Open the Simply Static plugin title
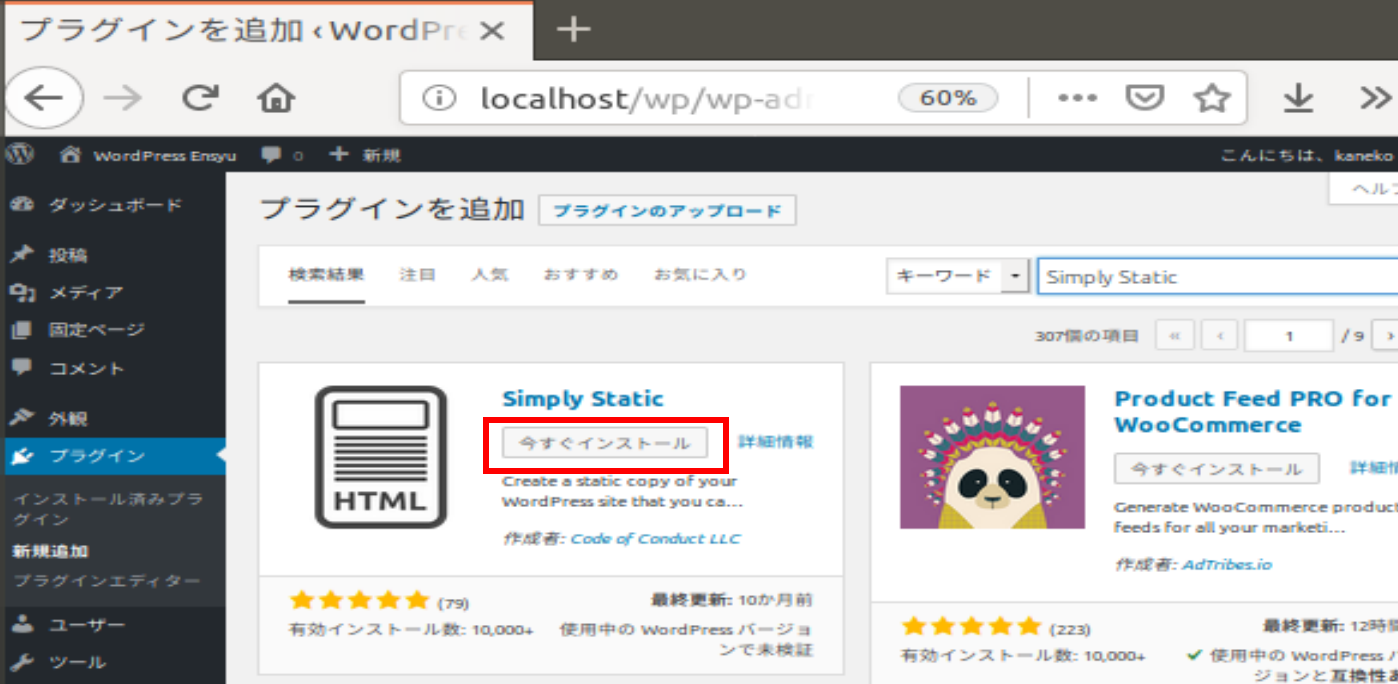The width and height of the screenshot is (1398, 684). [583, 399]
